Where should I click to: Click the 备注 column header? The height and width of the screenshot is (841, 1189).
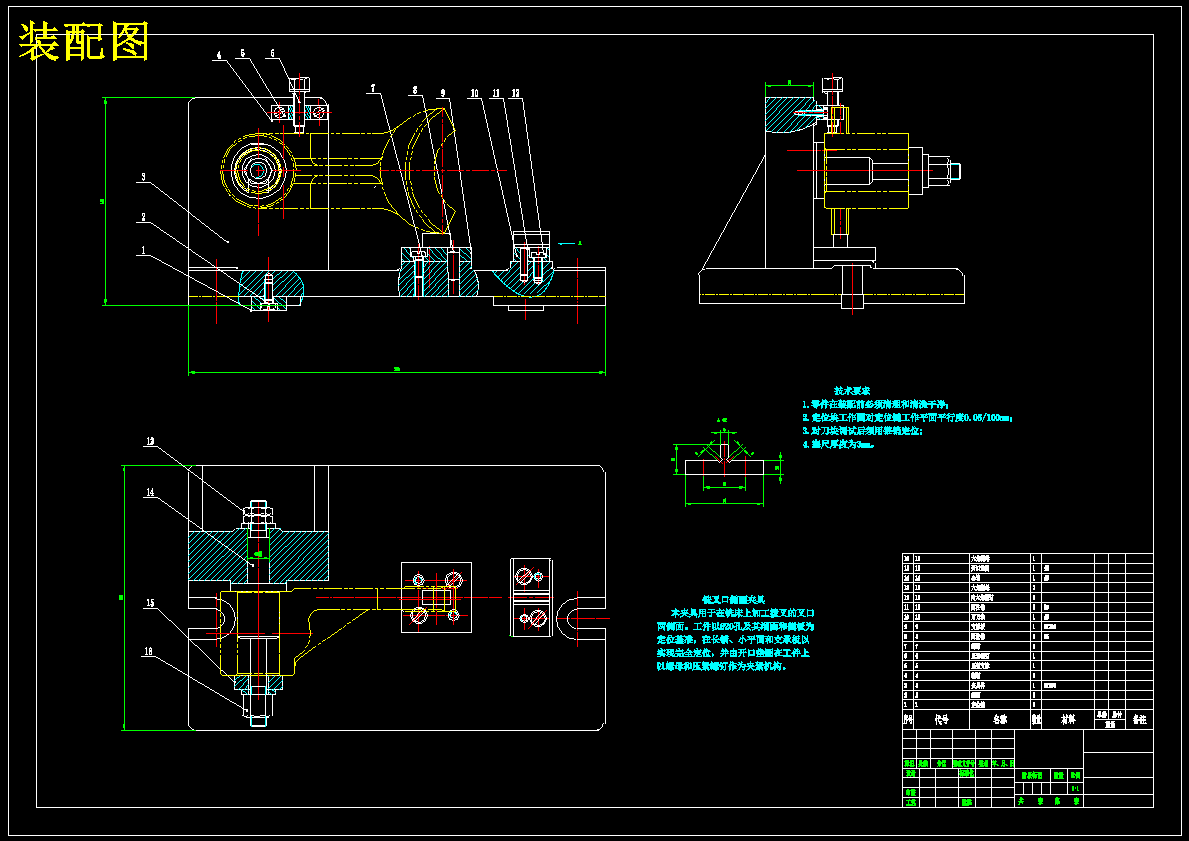pyautogui.click(x=1139, y=720)
